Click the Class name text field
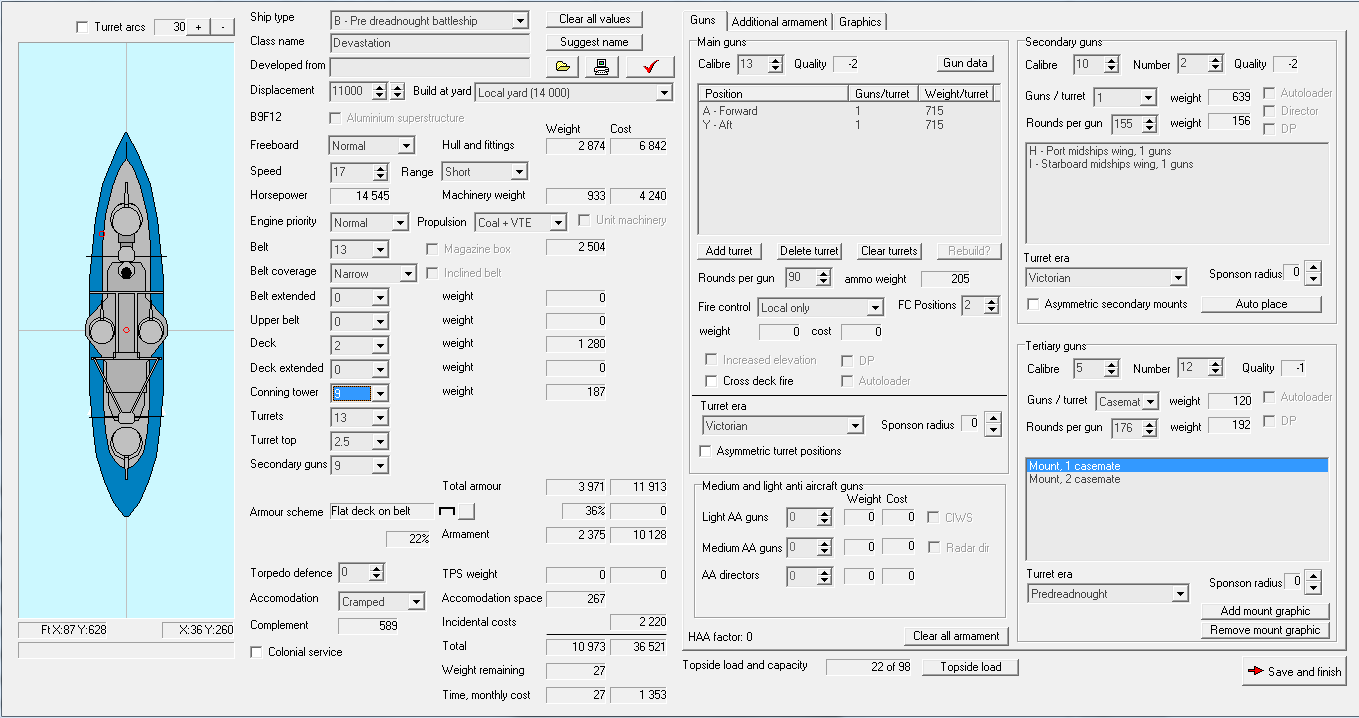Viewport: 1359px width, 718px height. 430,43
